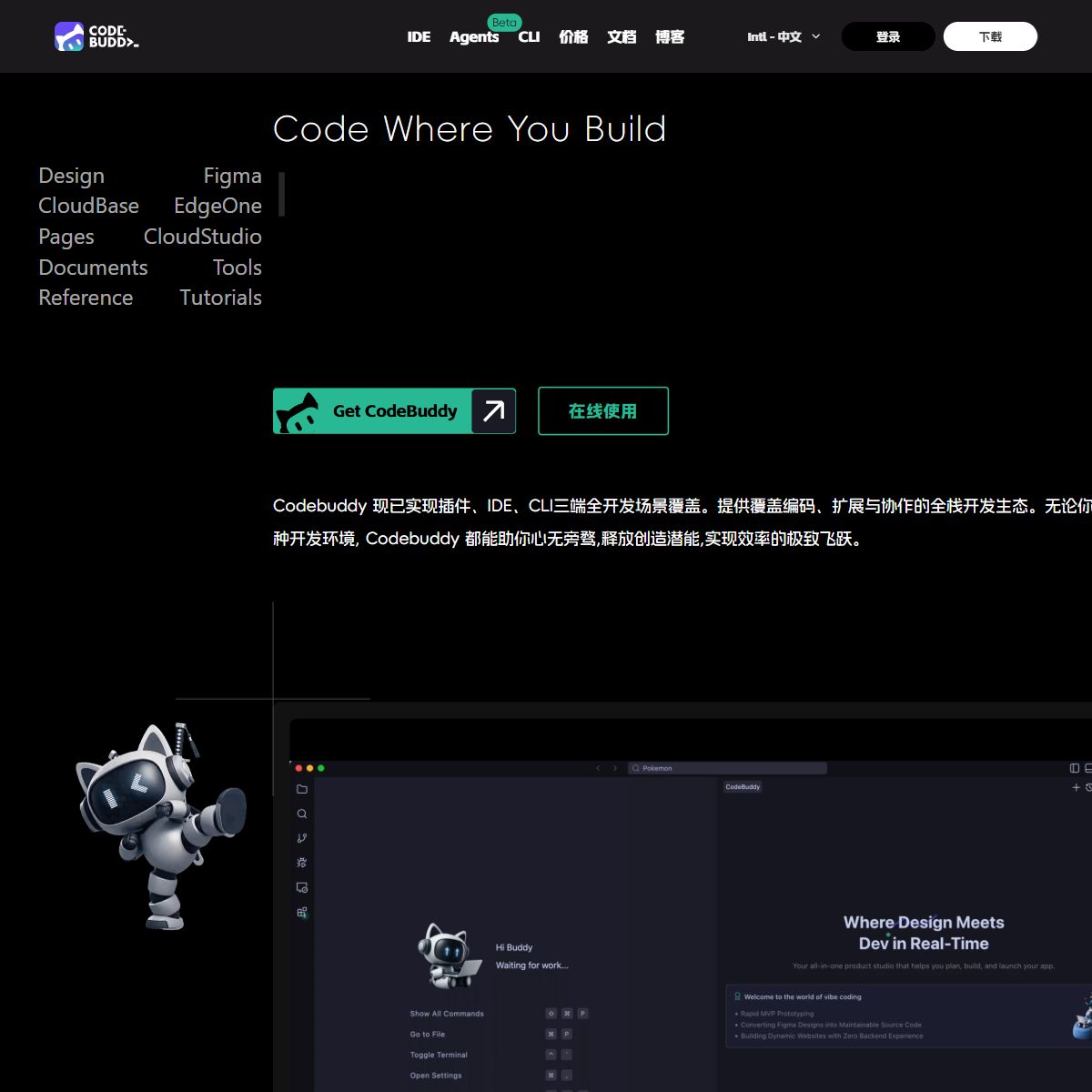The image size is (1092, 1092).
Task: Click the word Reference in left list
Action: [x=86, y=298]
